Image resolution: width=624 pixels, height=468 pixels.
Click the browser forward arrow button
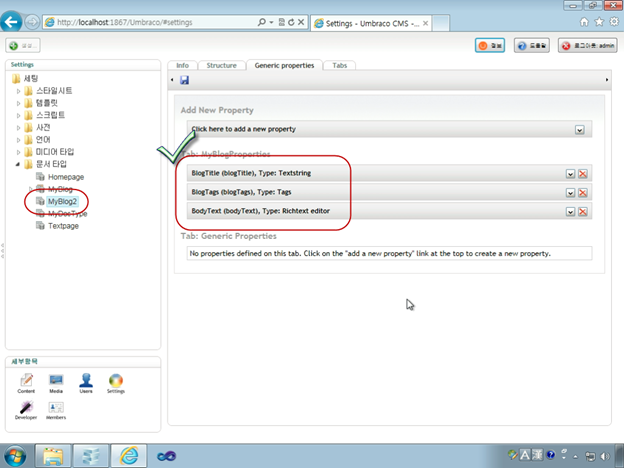[32, 22]
